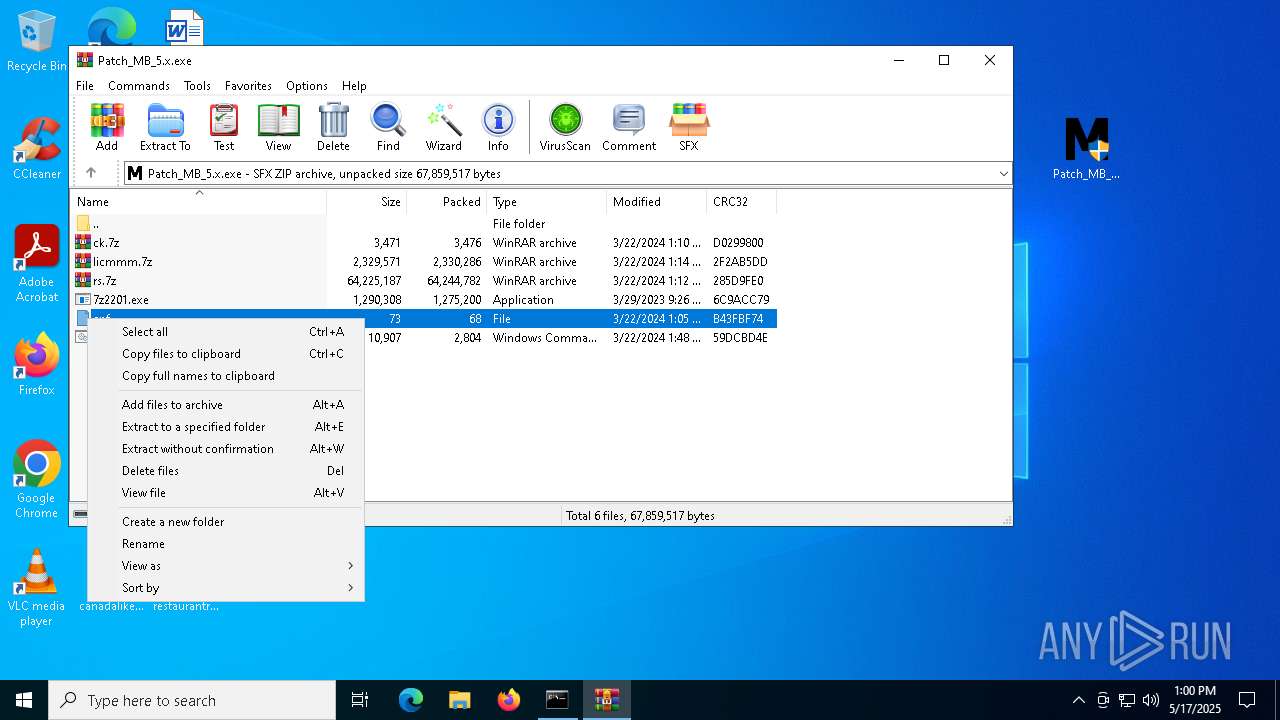Select the Recycle Bin desktop icon
Viewport: 1280px width, 720px height.
tap(37, 42)
